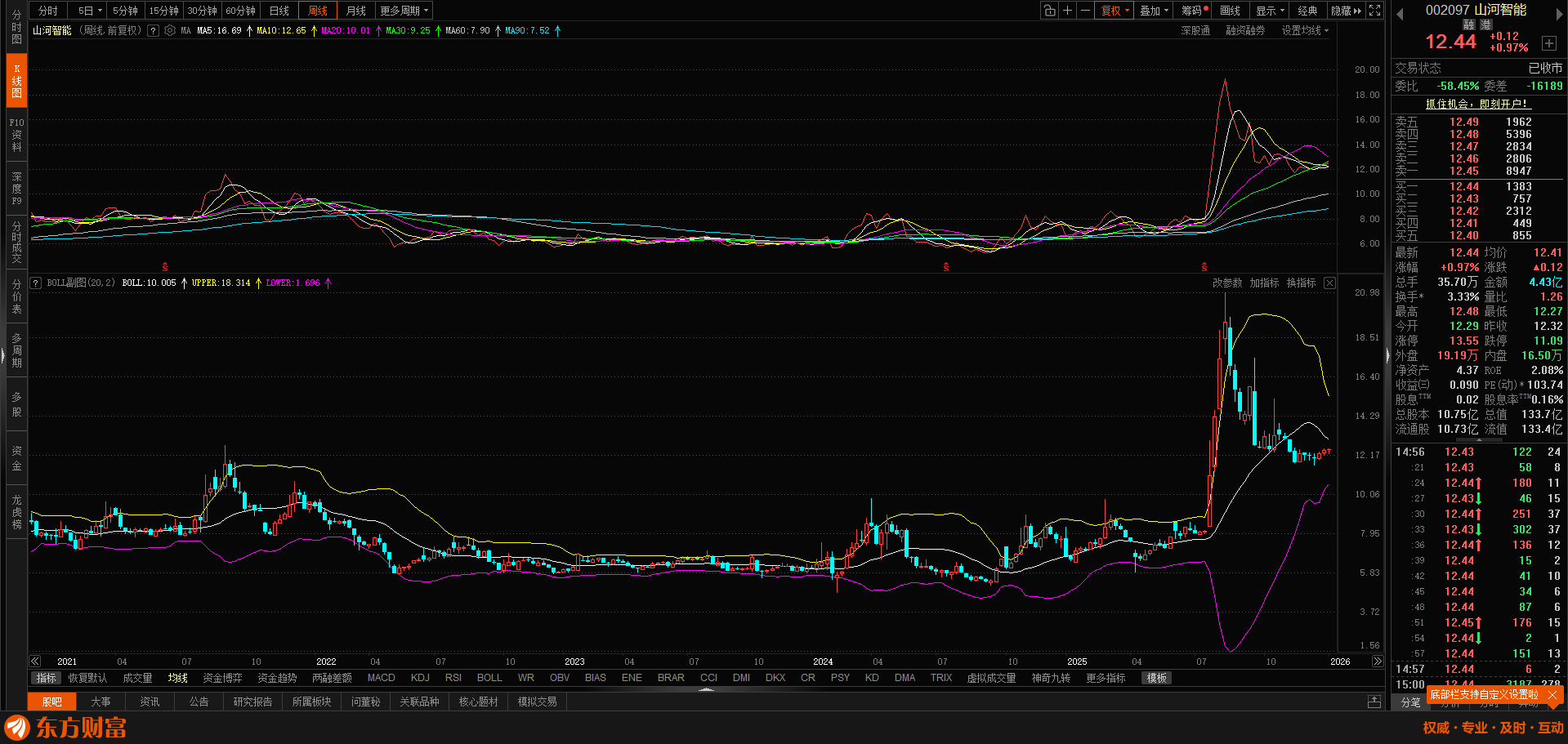
Task: Open the 复权 dropdown
Action: coord(1115,11)
